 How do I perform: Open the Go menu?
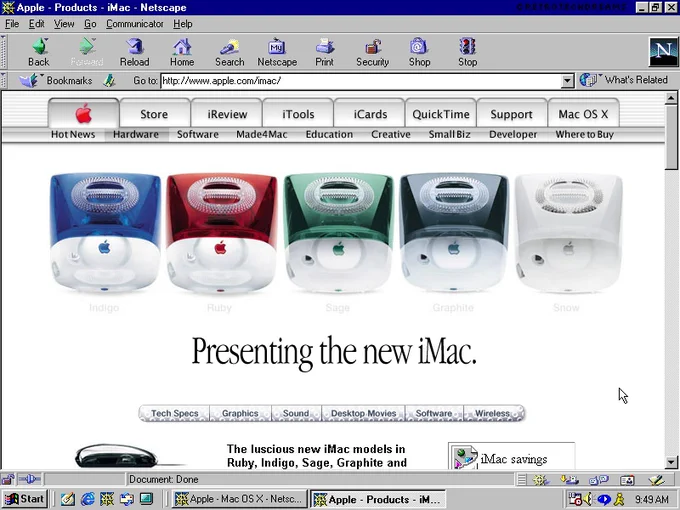90,24
